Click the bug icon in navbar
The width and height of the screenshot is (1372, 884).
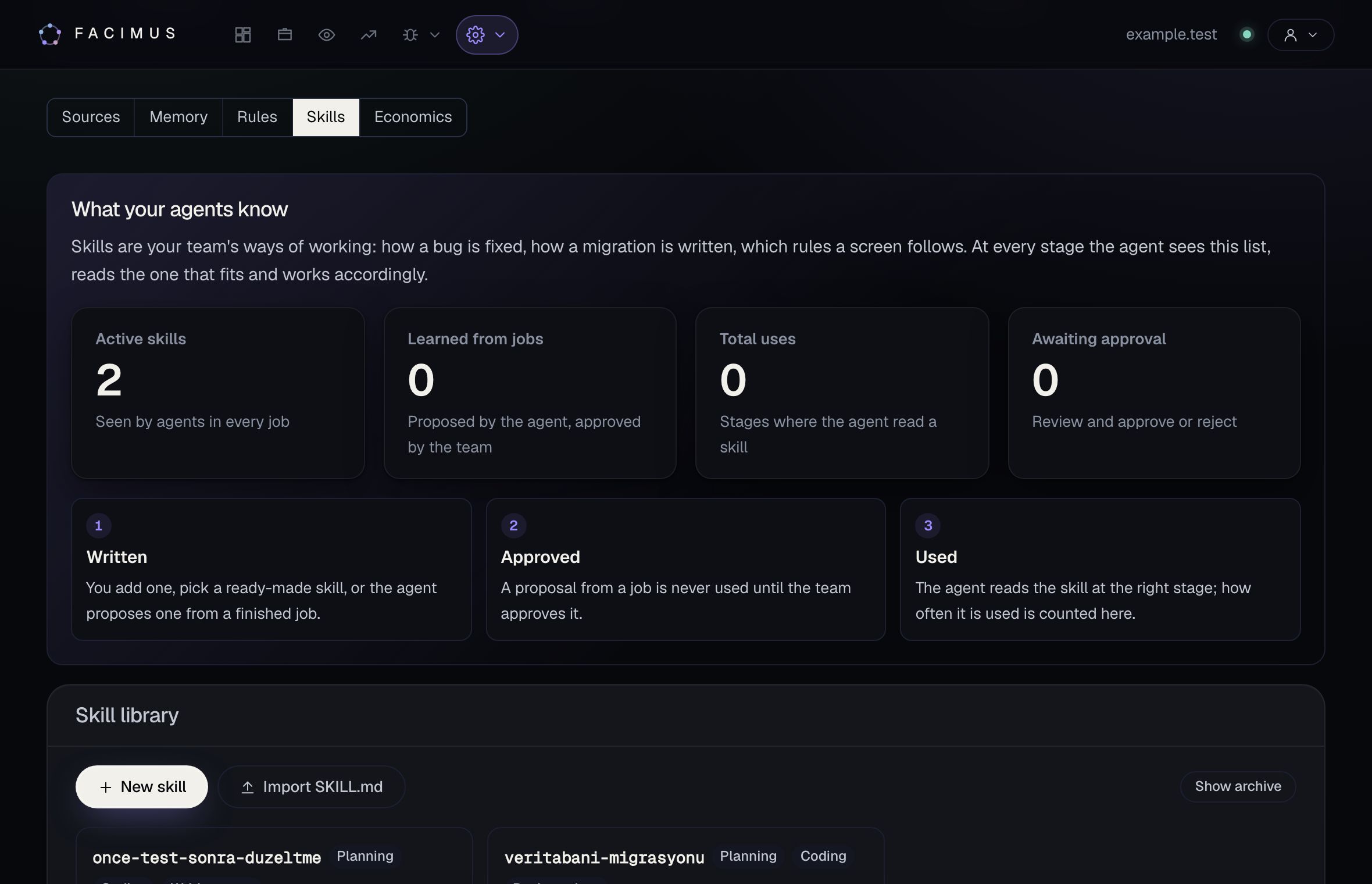coord(410,35)
